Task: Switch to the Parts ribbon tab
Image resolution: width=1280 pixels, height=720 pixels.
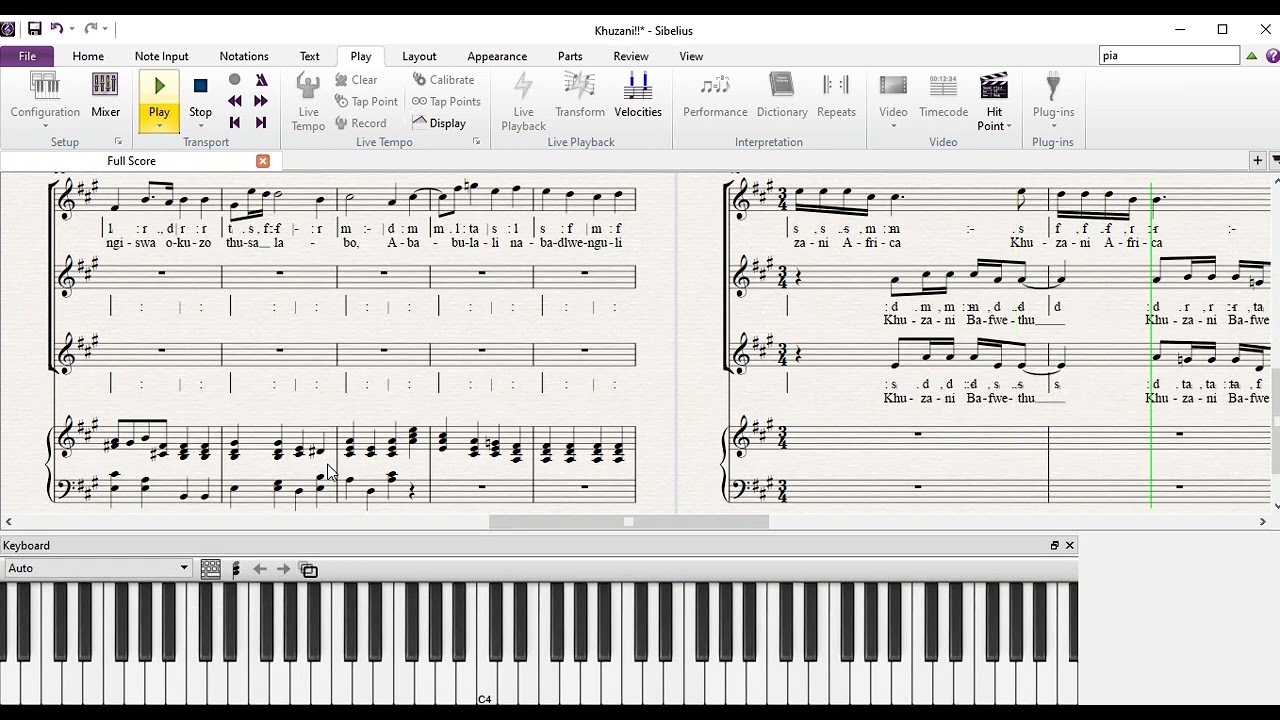Action: 570,56
